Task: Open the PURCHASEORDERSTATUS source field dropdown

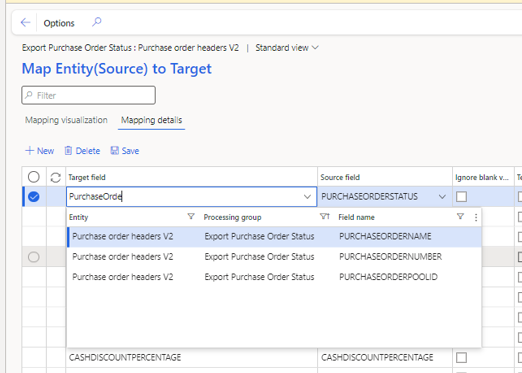Action: click(x=442, y=197)
